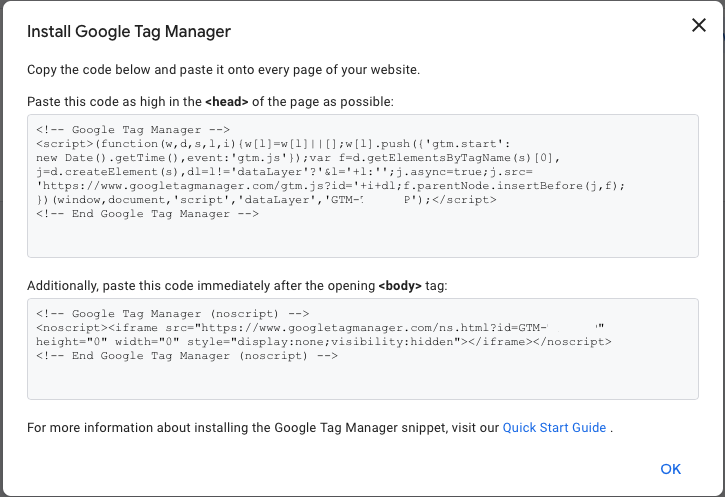Screen dimensions: 725x497
Task: Click the '<!-- End Google Tag Manager -->' line
Action: coord(147,214)
